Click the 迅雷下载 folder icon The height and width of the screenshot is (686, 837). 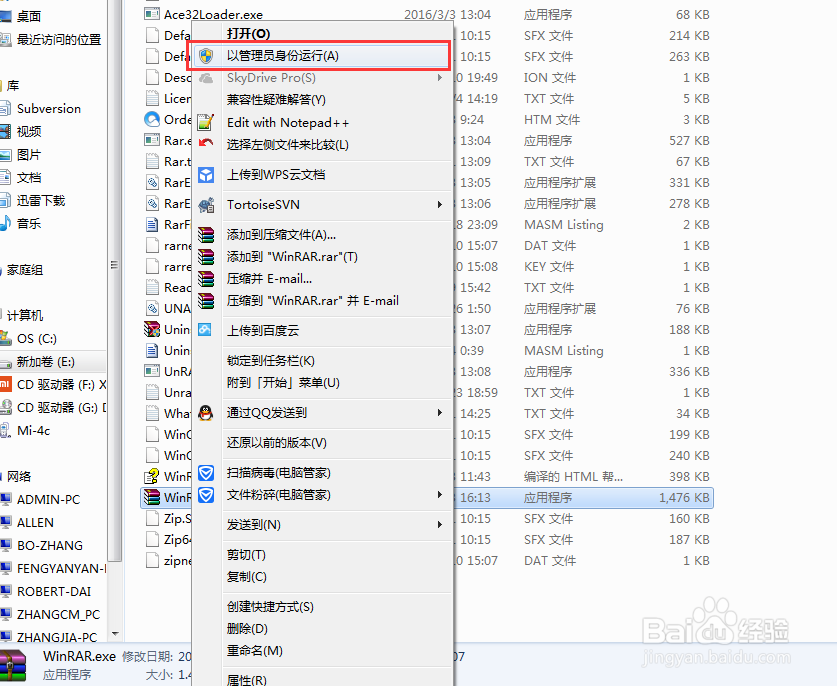point(5,200)
